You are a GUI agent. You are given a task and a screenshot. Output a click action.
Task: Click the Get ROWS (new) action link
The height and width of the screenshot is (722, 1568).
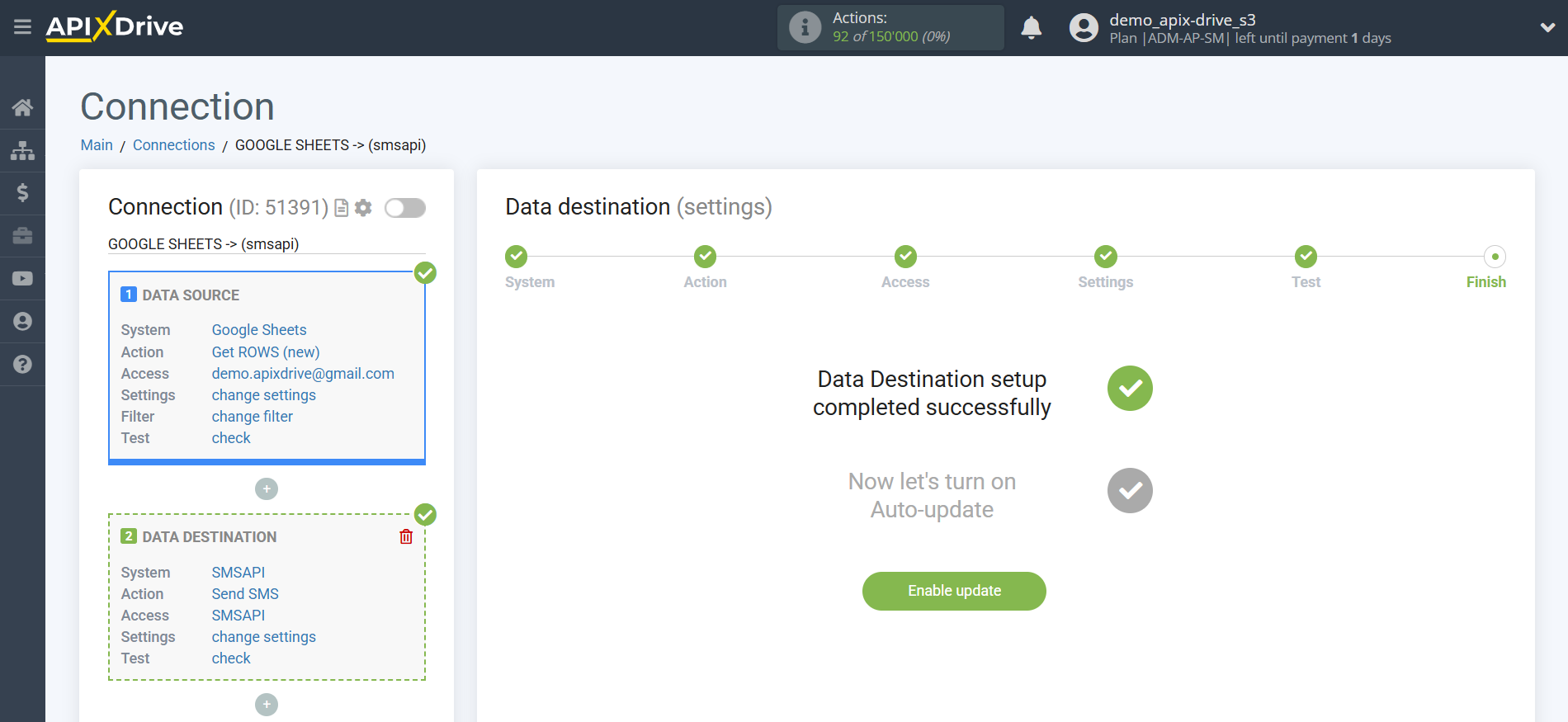pos(266,352)
